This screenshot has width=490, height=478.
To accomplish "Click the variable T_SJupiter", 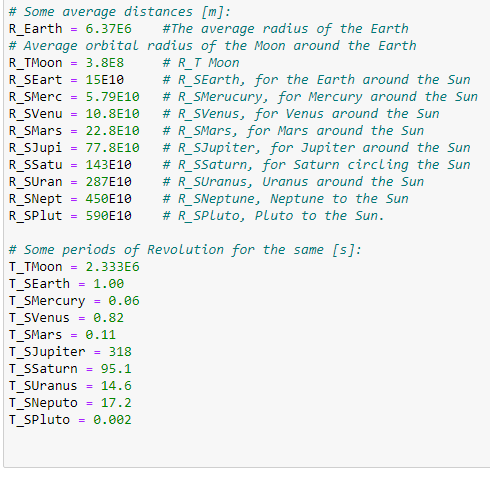I will click(47, 352).
